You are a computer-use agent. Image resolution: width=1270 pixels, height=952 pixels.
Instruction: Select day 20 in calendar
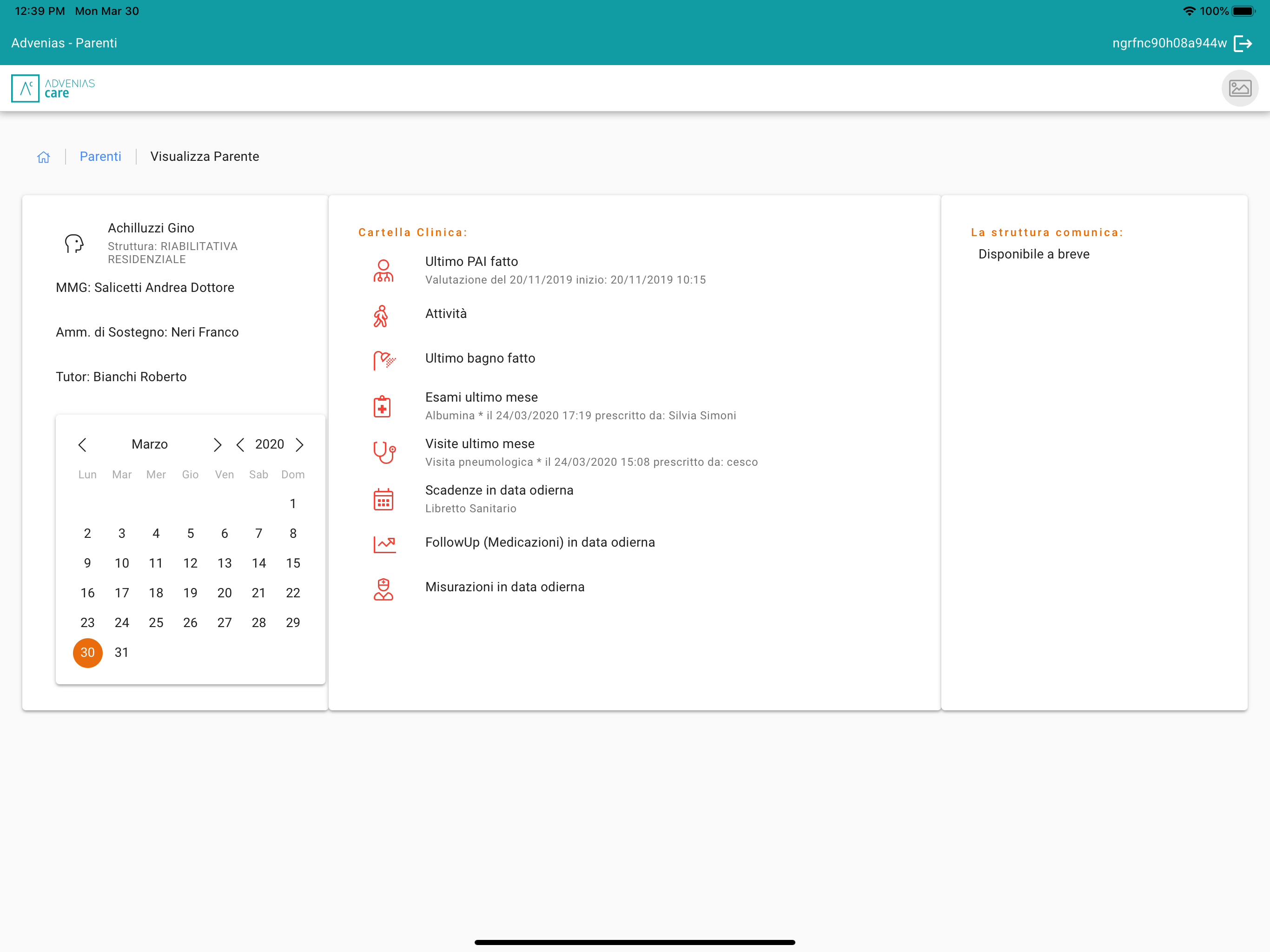click(225, 593)
